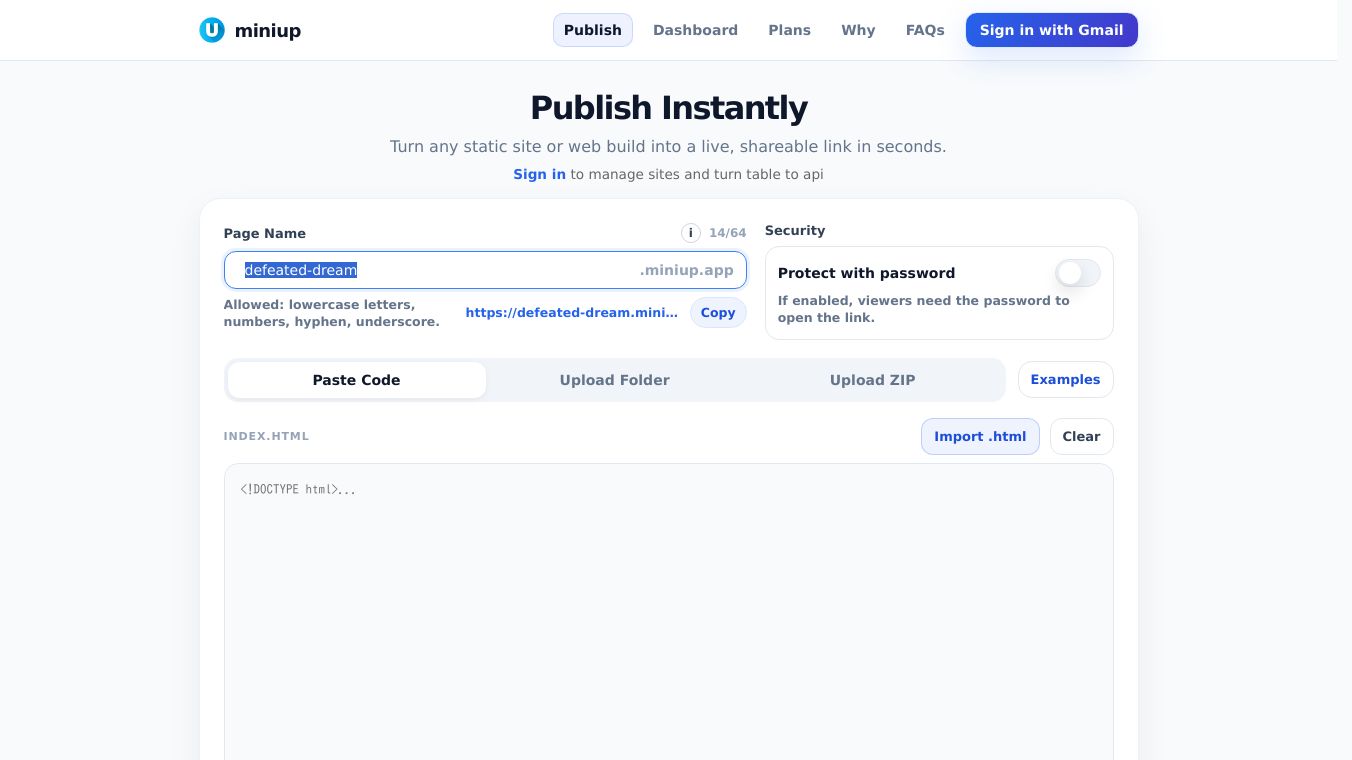This screenshot has width=1352, height=760.
Task: Click Sign in with Gmail
Action: [x=1051, y=30]
